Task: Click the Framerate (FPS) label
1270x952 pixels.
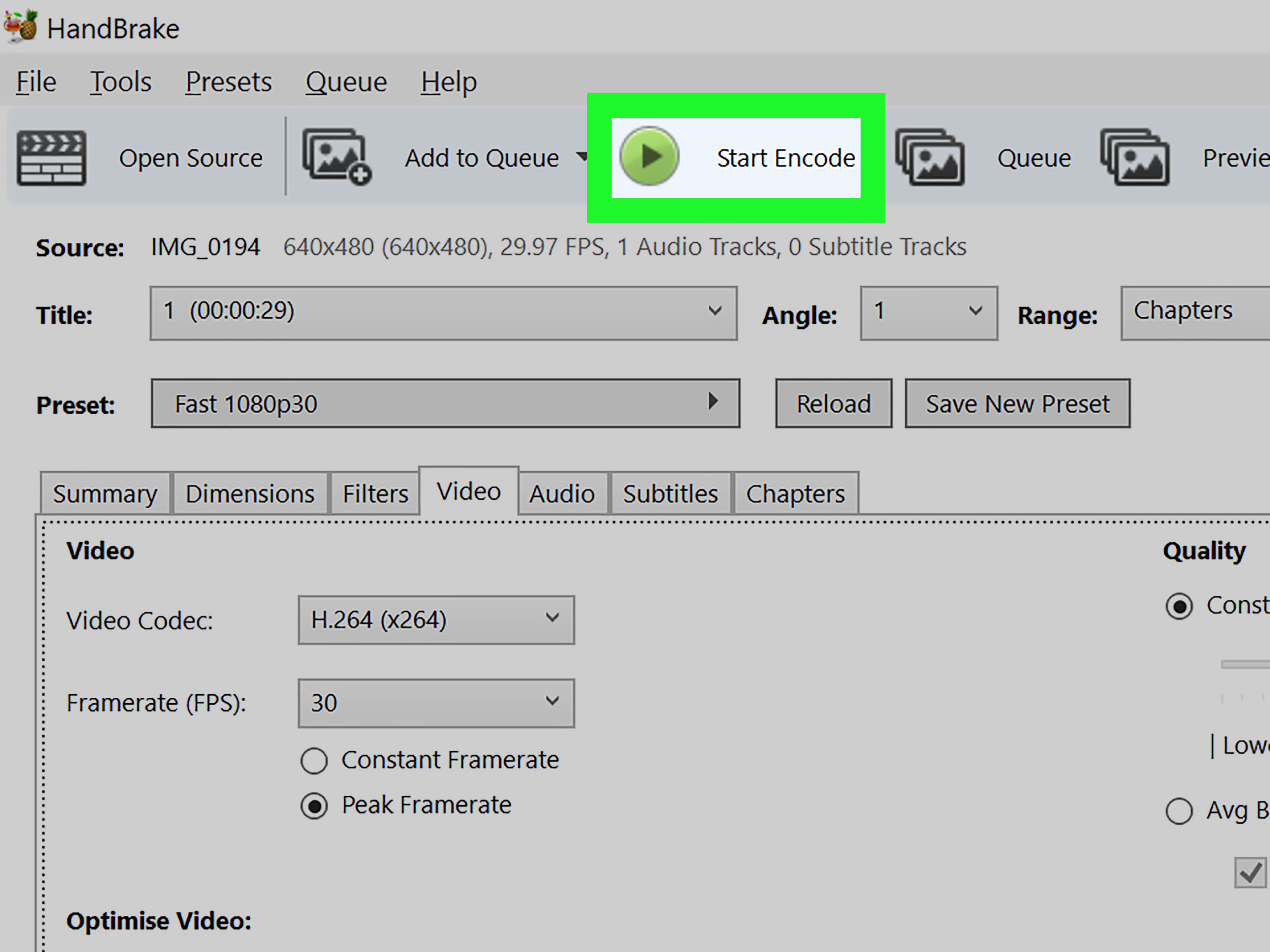Action: [156, 703]
